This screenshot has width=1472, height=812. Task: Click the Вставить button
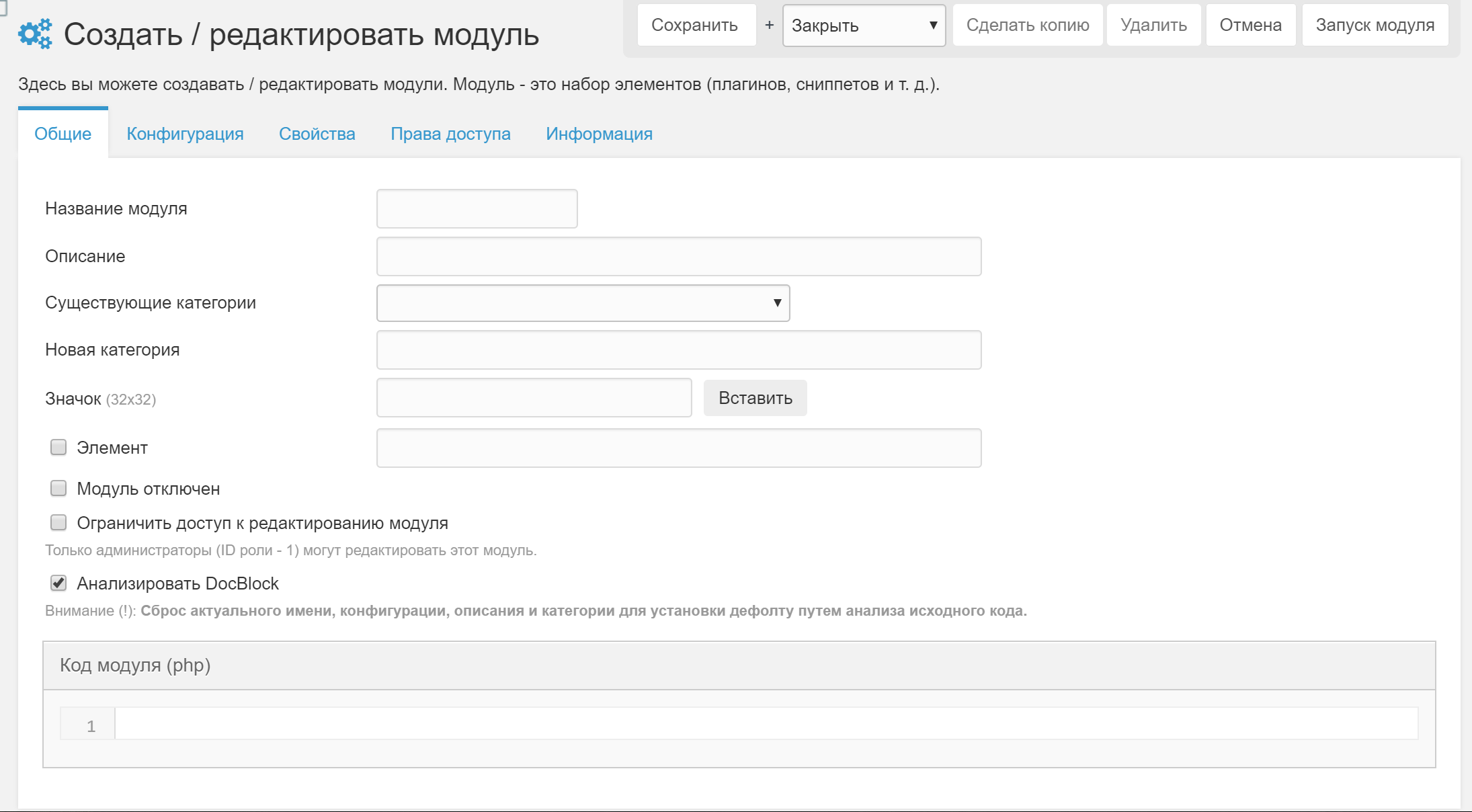[755, 398]
